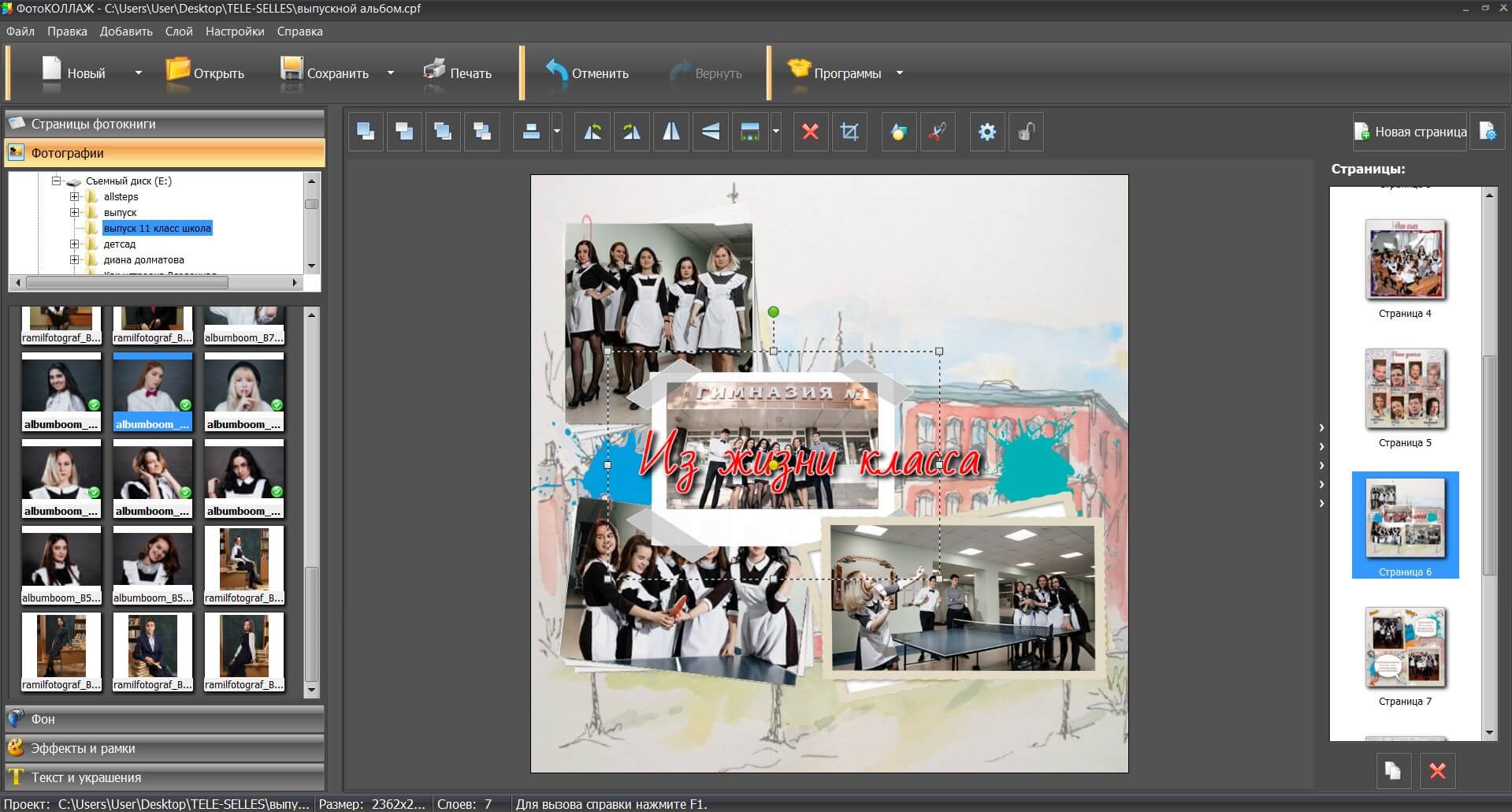Click the Сохранить disk icon

click(292, 70)
